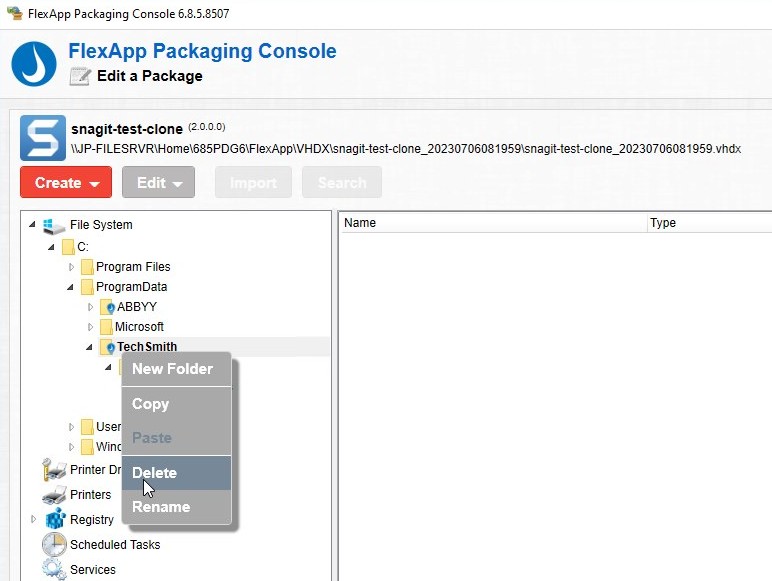Choose Delete from context menu

176,473
